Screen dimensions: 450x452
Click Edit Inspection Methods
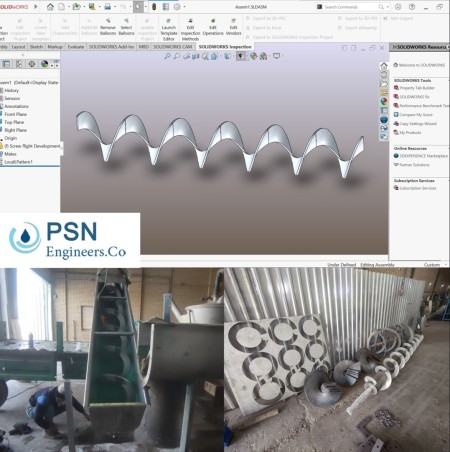coord(190,29)
